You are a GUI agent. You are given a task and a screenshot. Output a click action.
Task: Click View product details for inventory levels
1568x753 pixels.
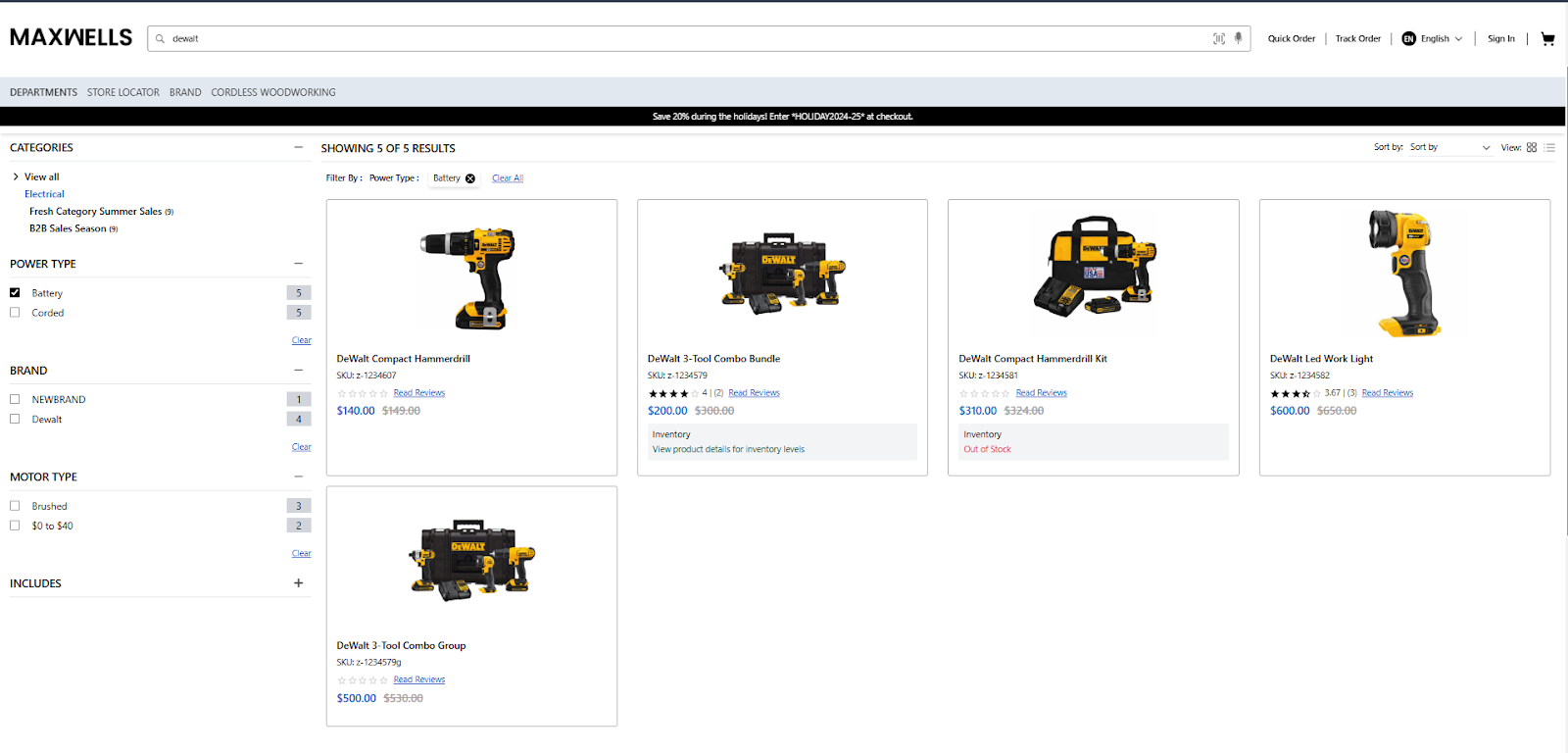click(x=728, y=450)
